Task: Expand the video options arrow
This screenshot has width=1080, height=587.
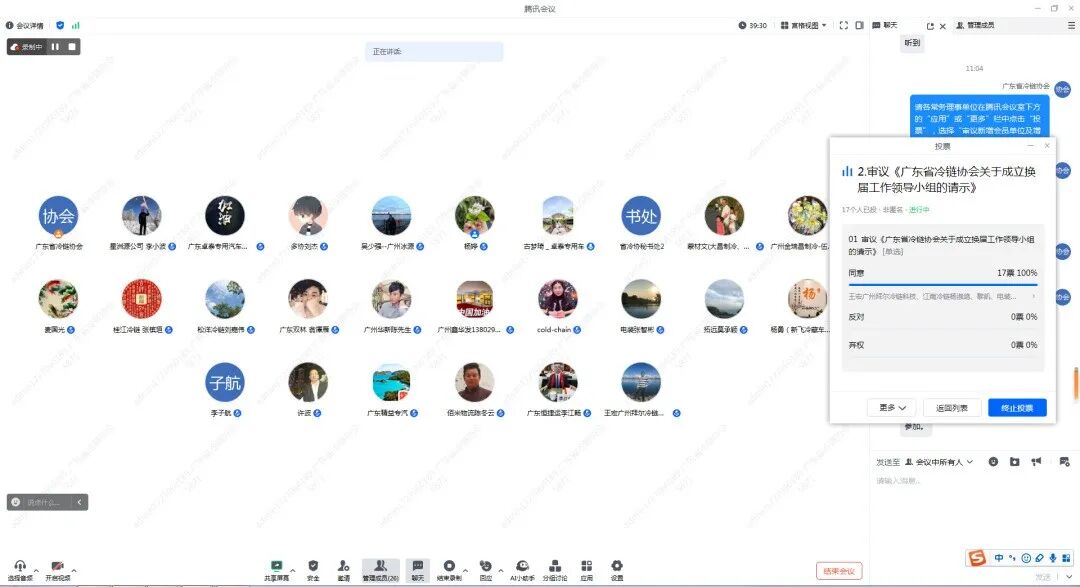Action: (x=74, y=570)
